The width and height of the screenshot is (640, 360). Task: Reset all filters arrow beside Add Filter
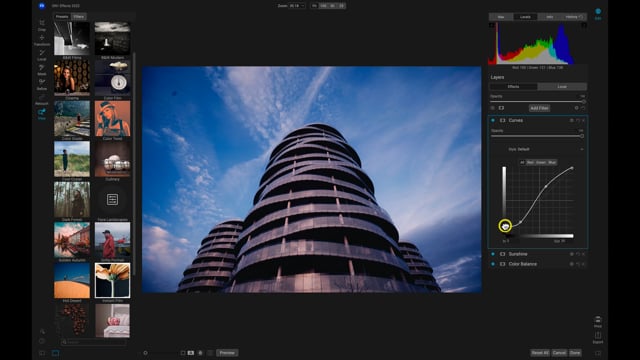583,108
